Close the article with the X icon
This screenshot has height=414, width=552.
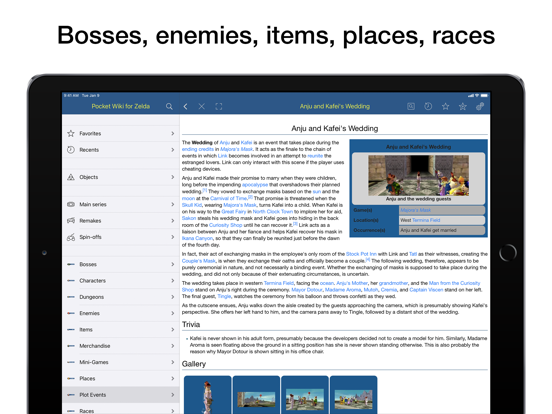[x=201, y=106]
